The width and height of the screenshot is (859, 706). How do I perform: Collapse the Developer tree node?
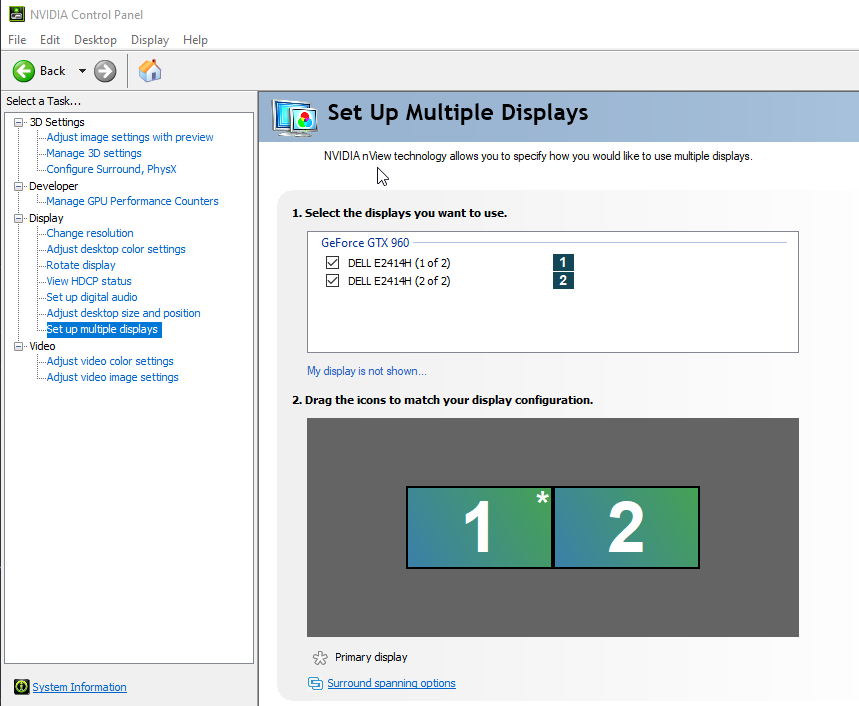(19, 186)
